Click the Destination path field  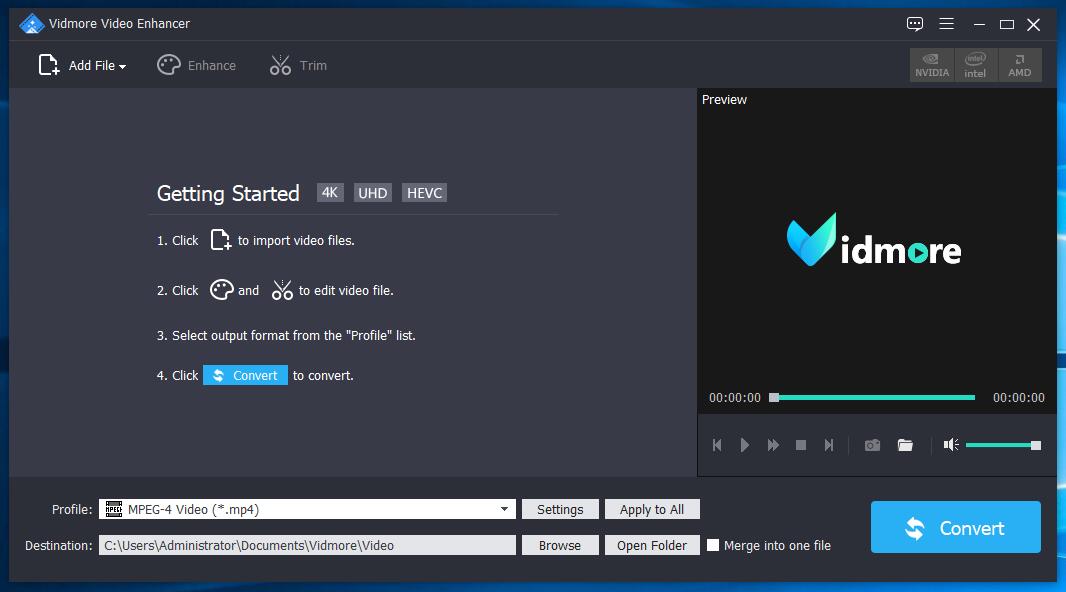(x=307, y=545)
